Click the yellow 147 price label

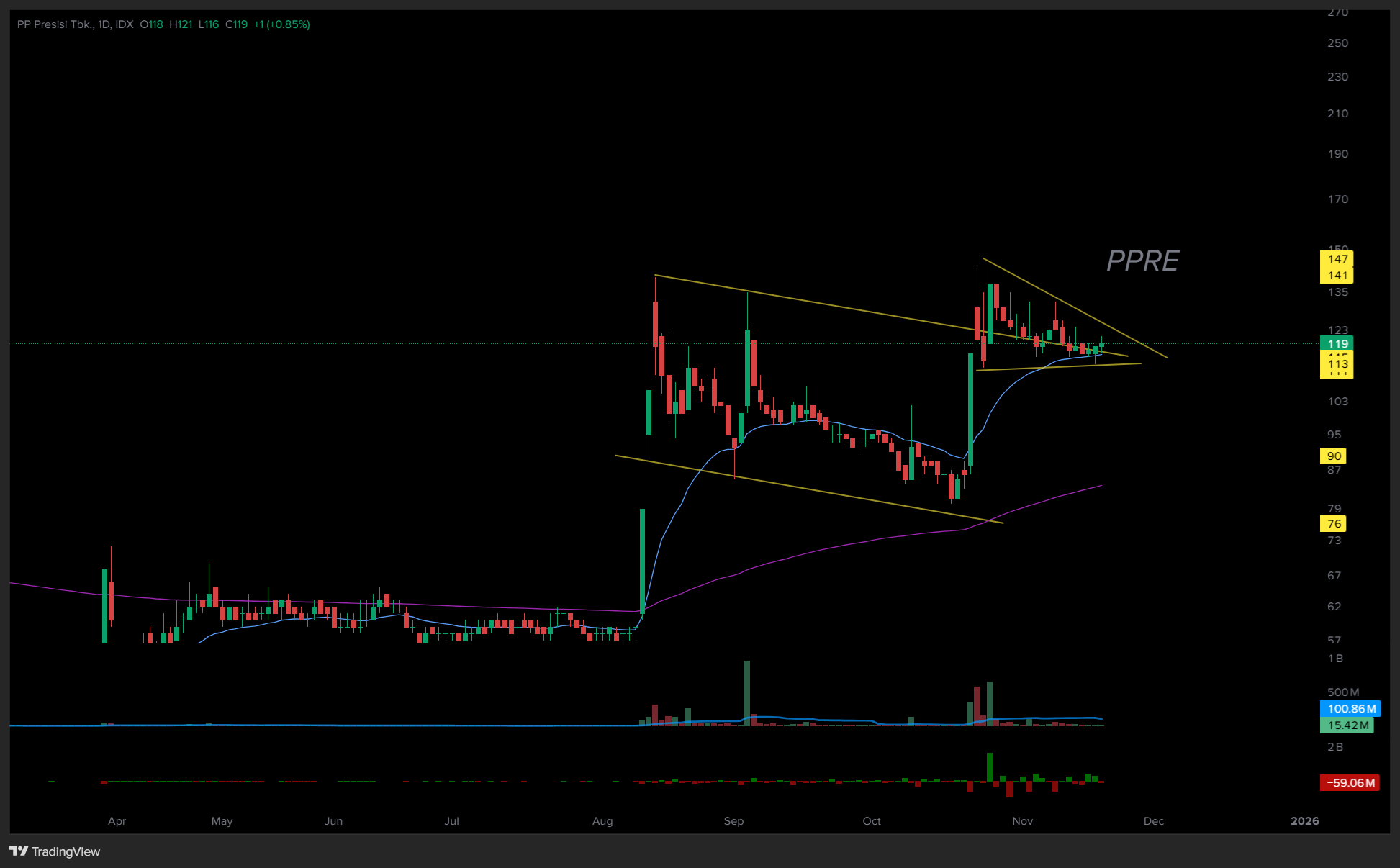pyautogui.click(x=1337, y=258)
